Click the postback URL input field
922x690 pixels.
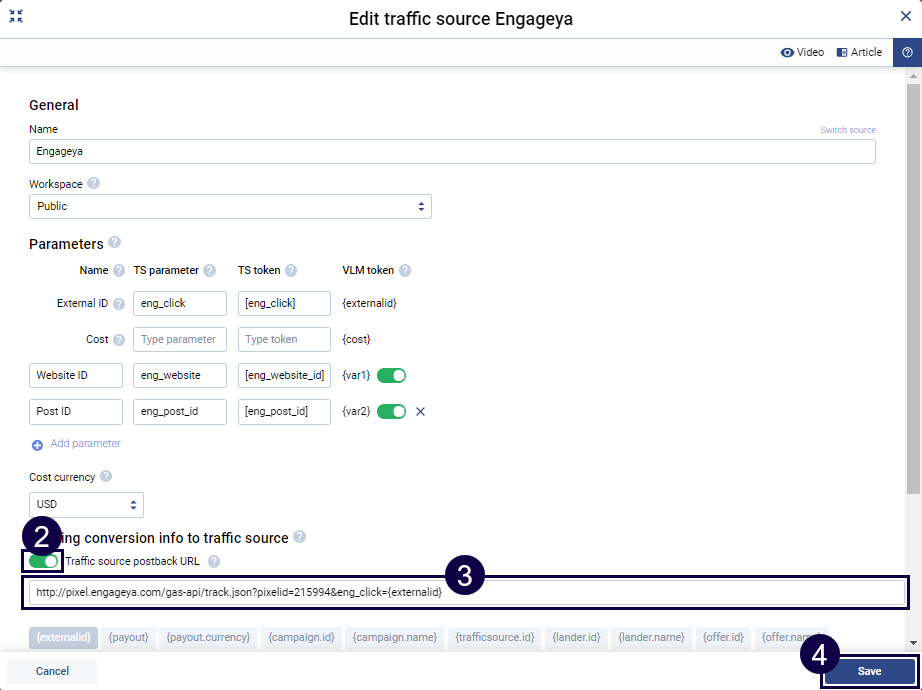click(466, 592)
